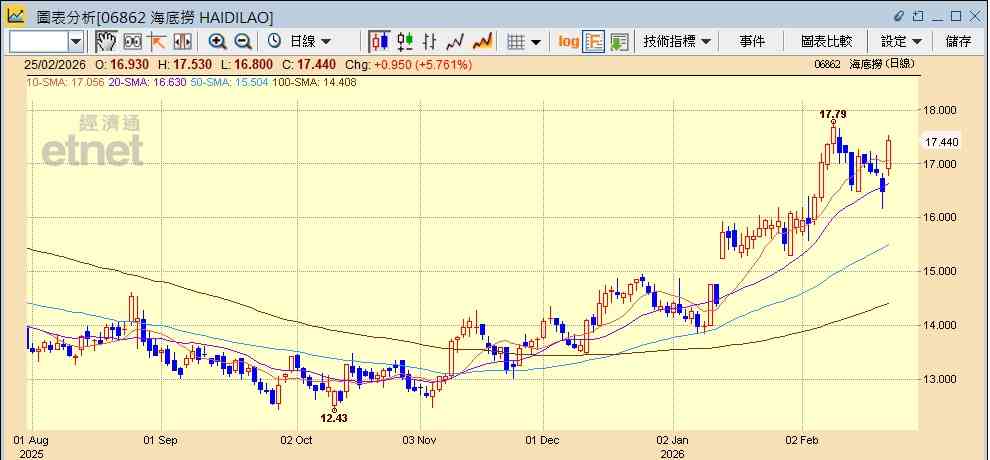Click the 12.43 low price marker
This screenshot has height=460, width=990.
click(334, 418)
